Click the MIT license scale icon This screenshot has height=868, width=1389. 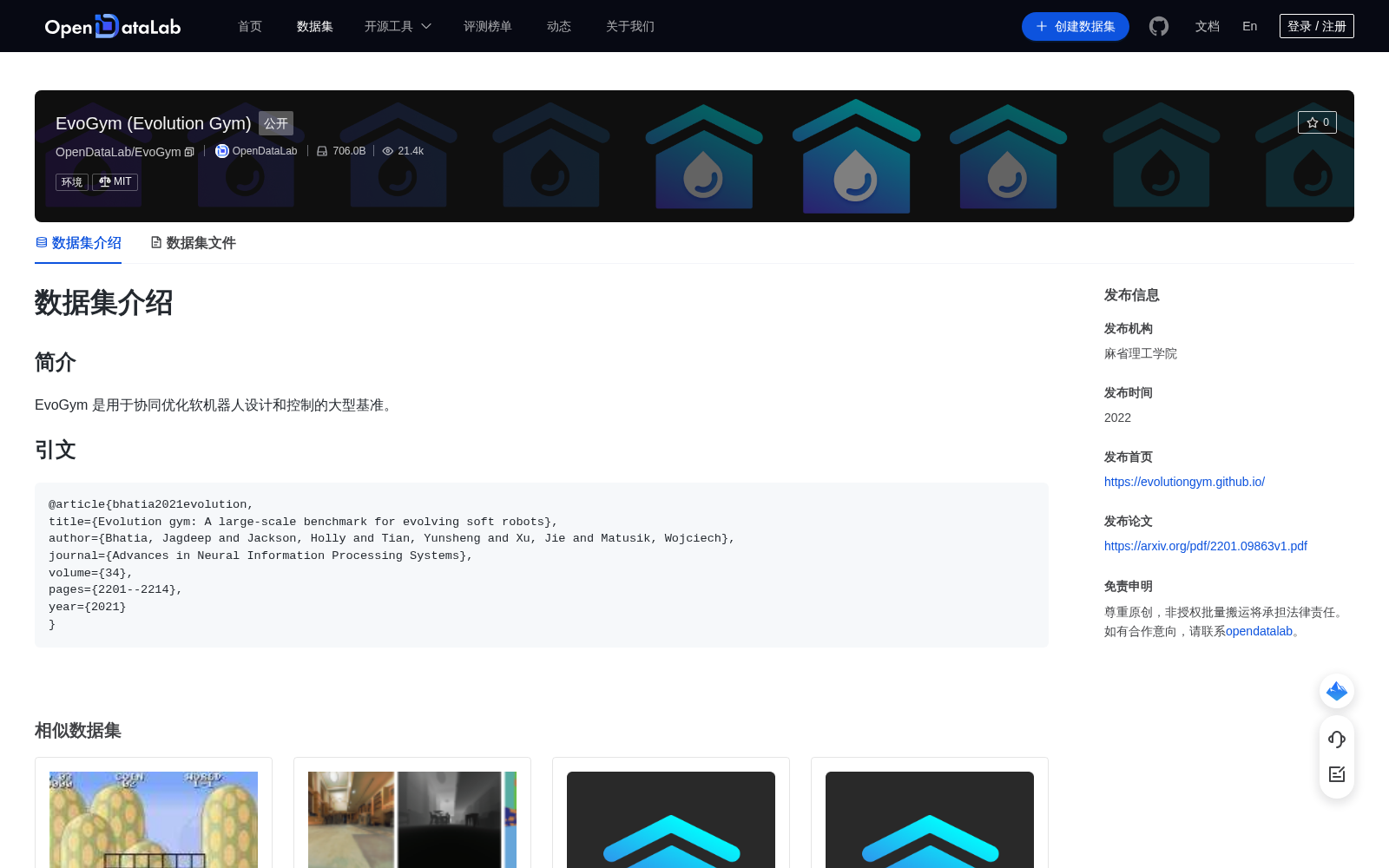tap(105, 181)
